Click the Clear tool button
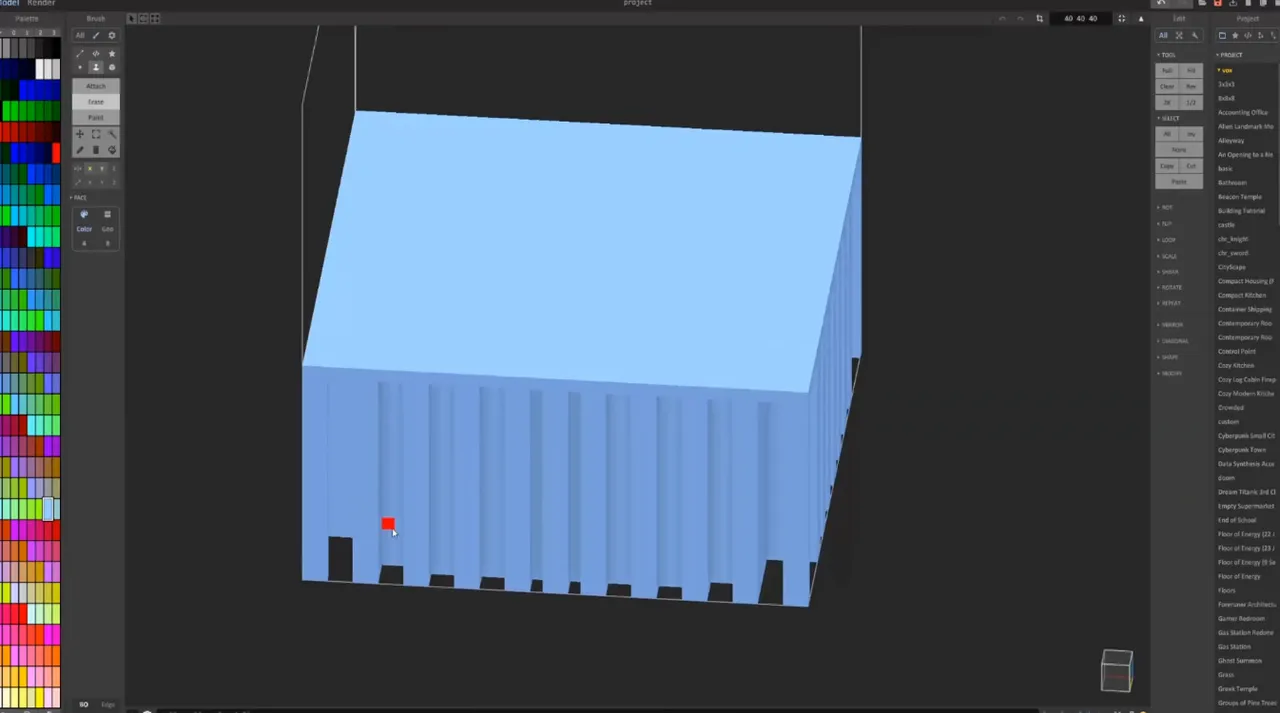Image resolution: width=1280 pixels, height=713 pixels. 1167,87
